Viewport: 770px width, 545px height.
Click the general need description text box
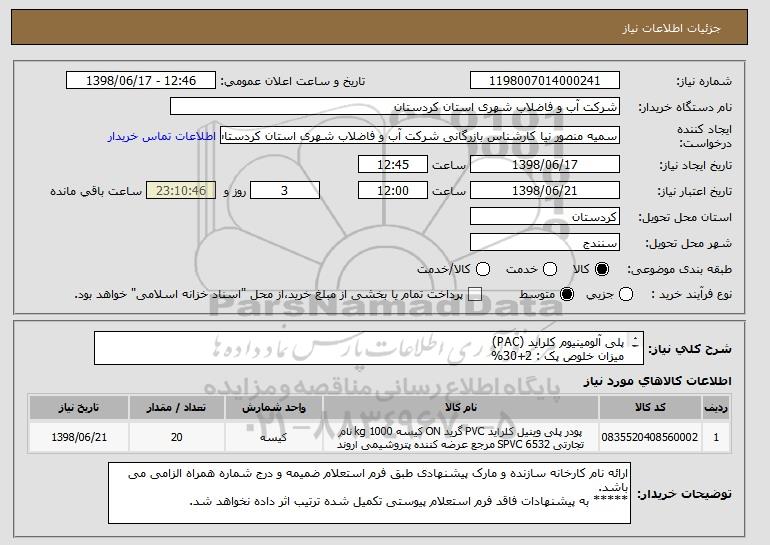[369, 349]
